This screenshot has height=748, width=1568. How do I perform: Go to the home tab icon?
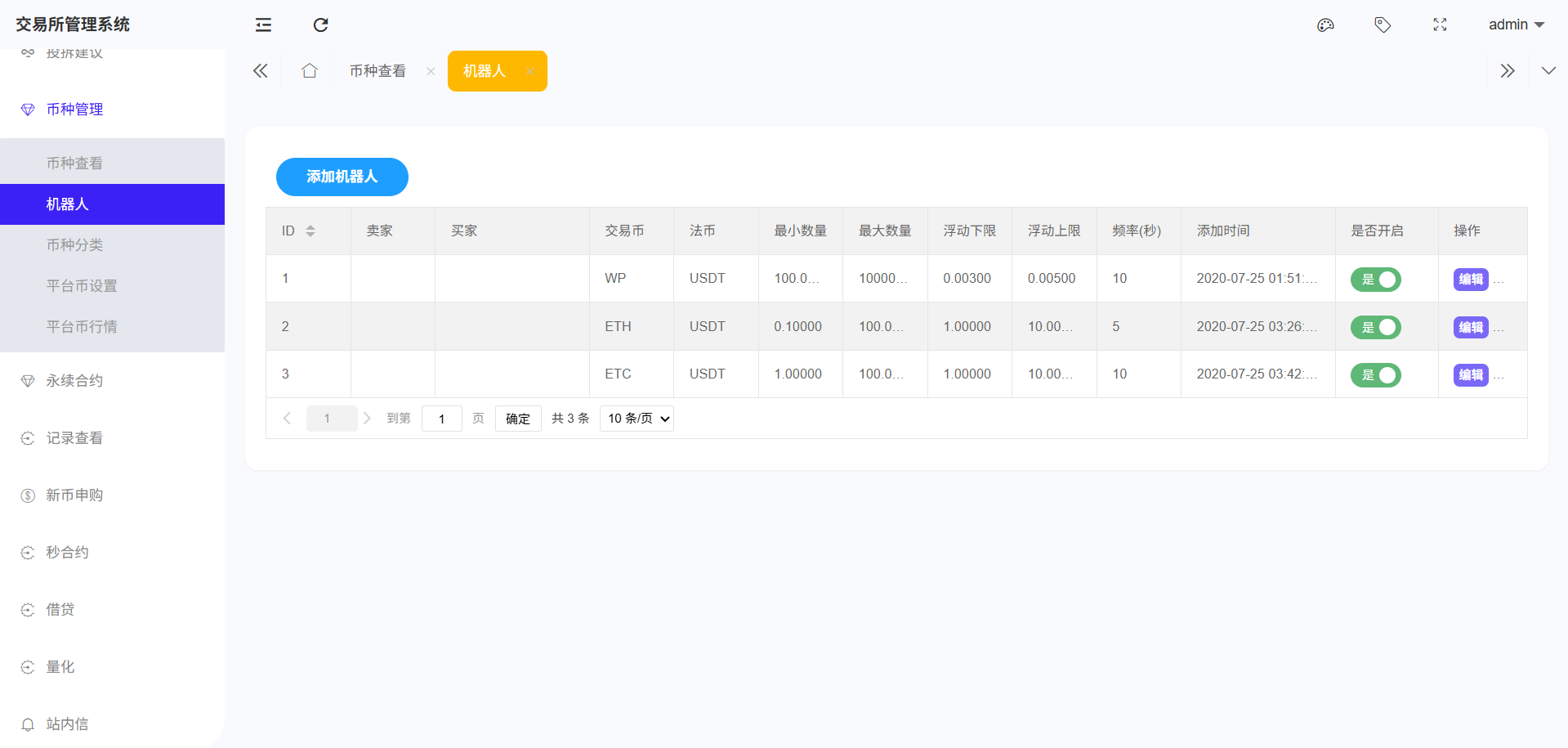tap(309, 71)
